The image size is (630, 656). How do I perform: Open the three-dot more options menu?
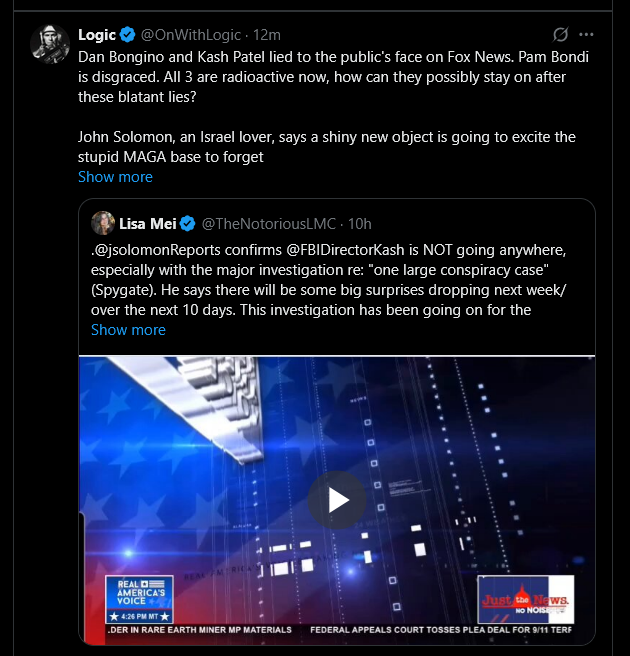(x=586, y=35)
